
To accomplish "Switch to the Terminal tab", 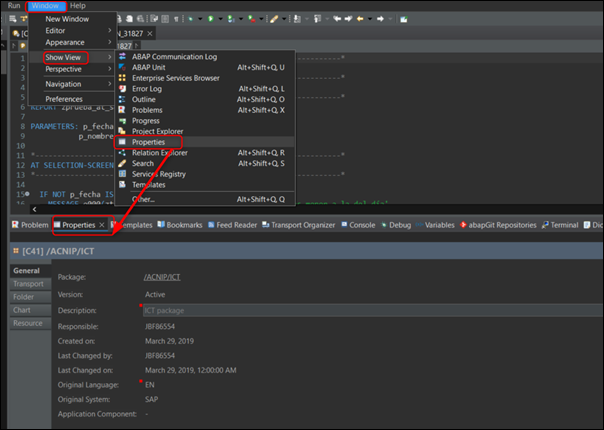I will coord(560,225).
